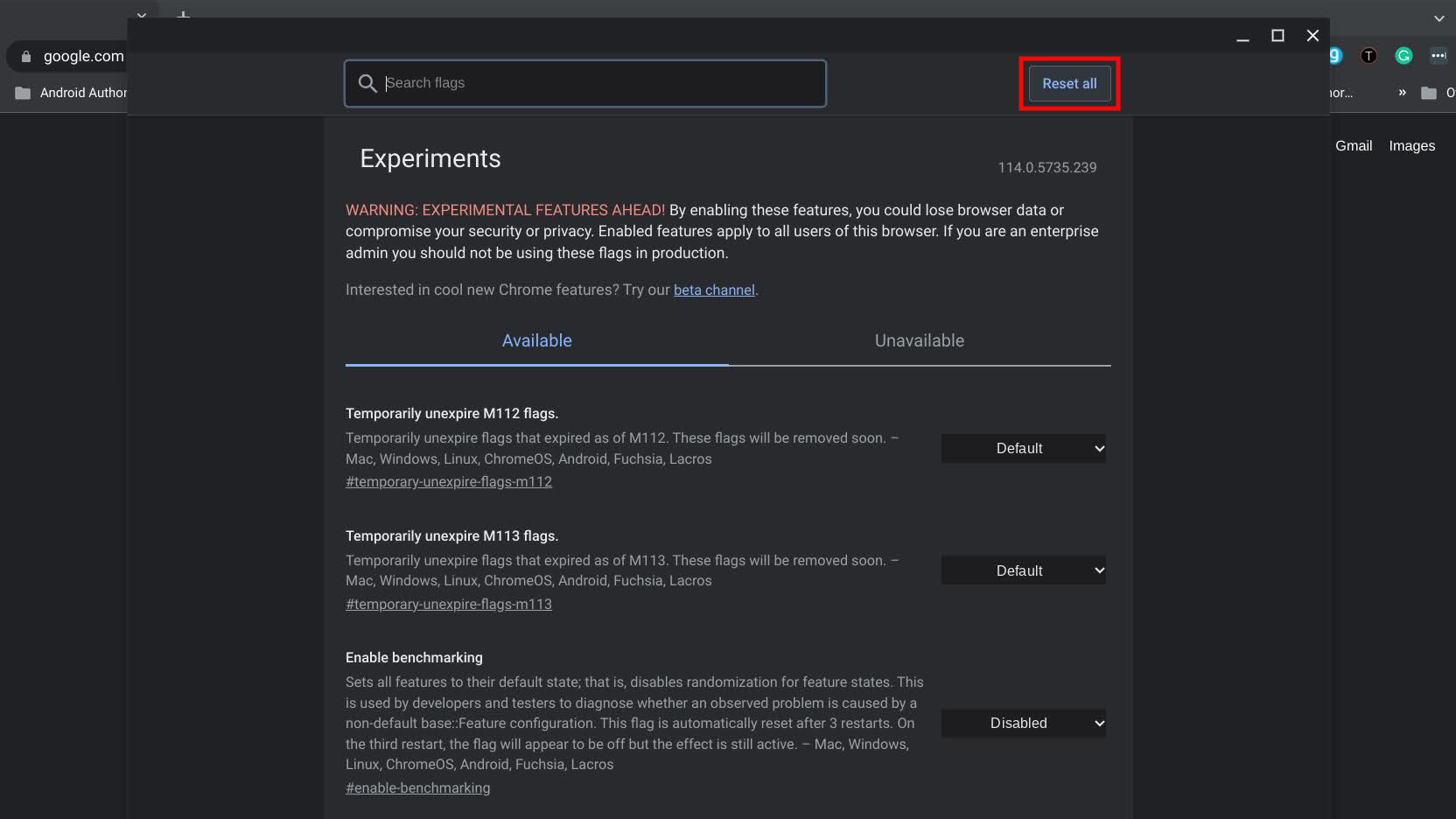
Task: Maximize the Experiments window
Action: click(x=1277, y=36)
